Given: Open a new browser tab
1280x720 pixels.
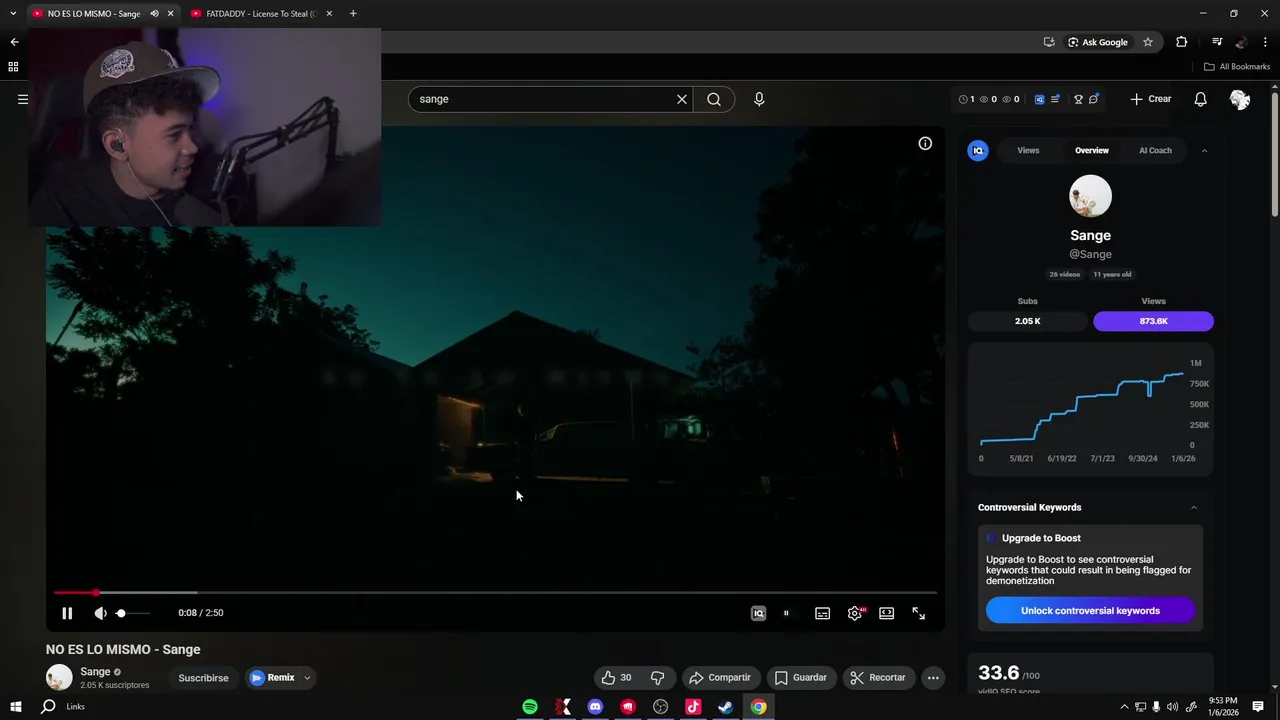Looking at the screenshot, I should pos(353,14).
